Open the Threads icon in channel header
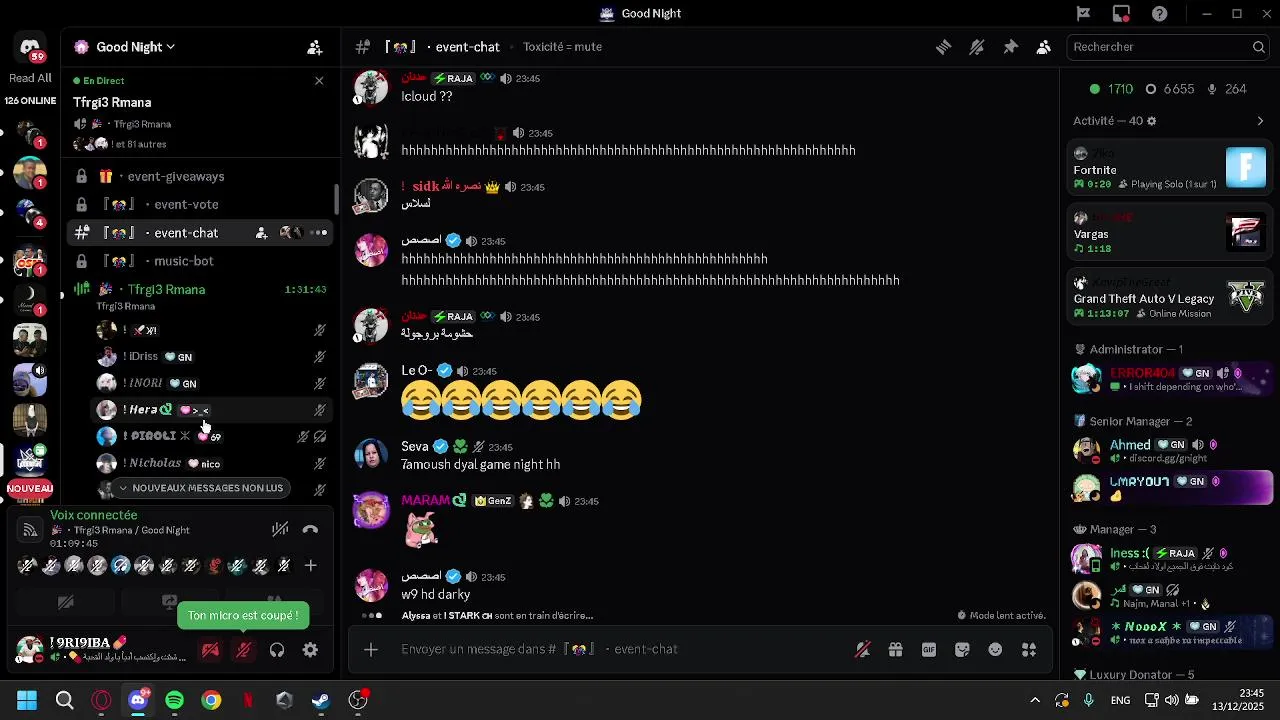This screenshot has height=720, width=1280. [x=943, y=47]
